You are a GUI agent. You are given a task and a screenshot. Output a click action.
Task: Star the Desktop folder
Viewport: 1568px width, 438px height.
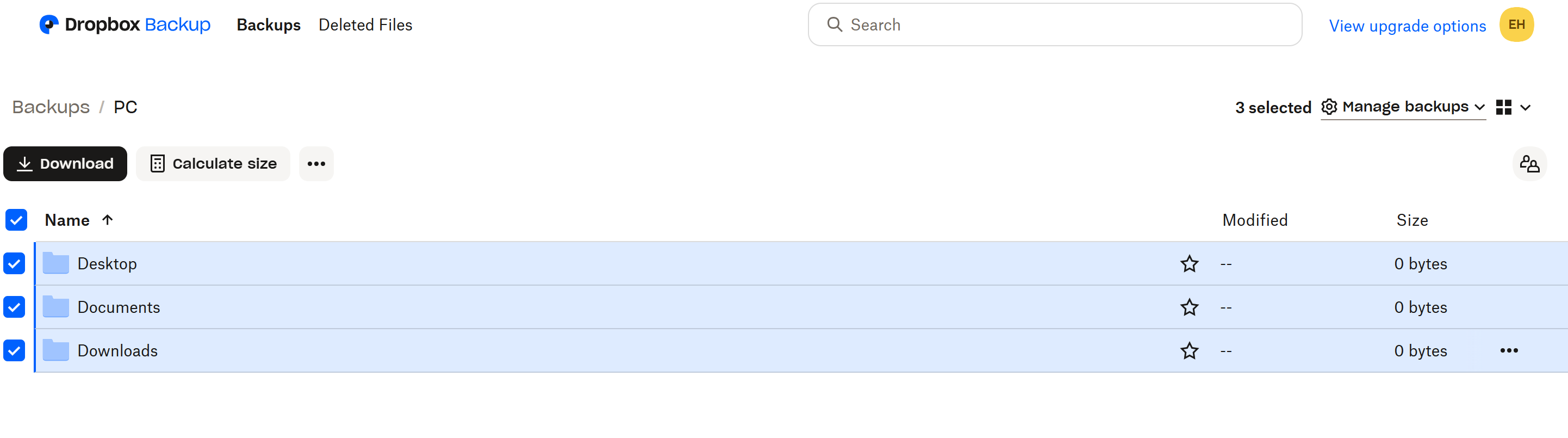(x=1189, y=264)
